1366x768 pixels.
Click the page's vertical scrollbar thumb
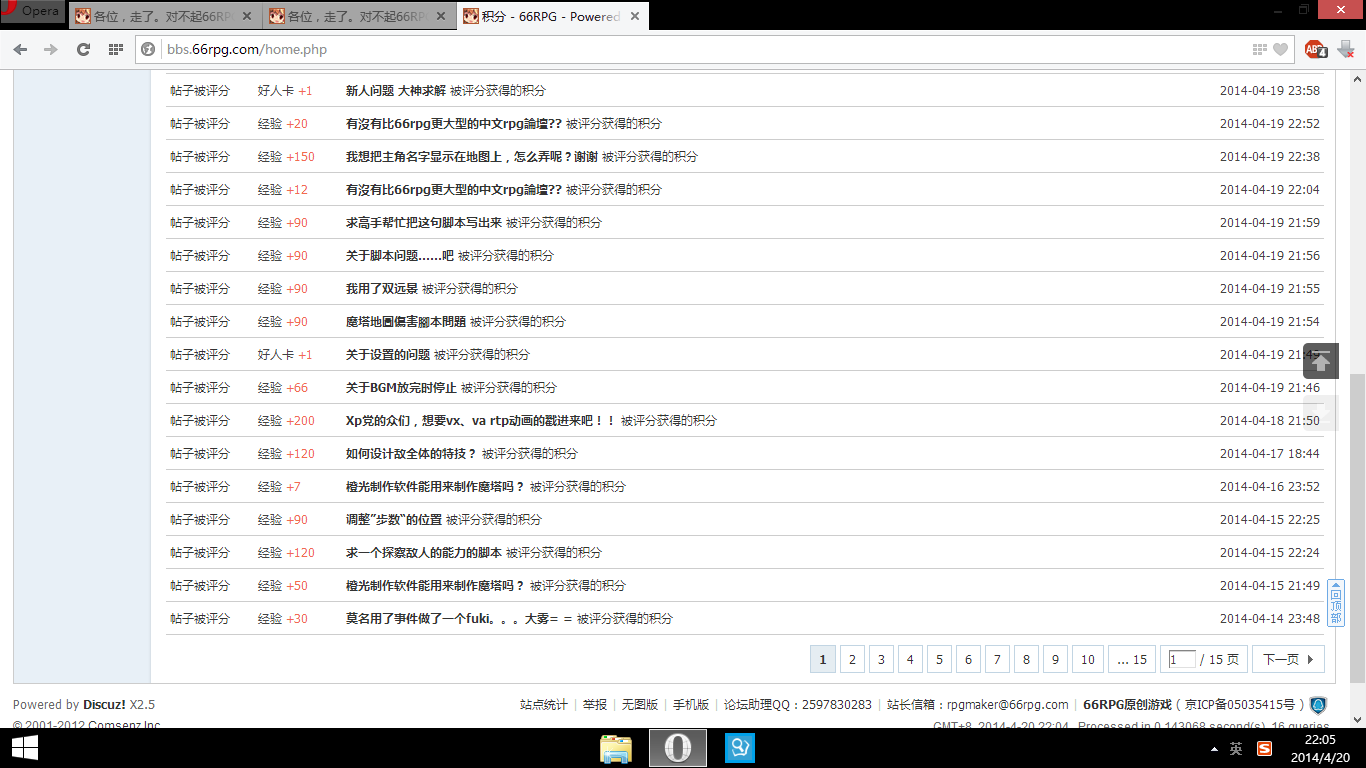click(x=1357, y=528)
